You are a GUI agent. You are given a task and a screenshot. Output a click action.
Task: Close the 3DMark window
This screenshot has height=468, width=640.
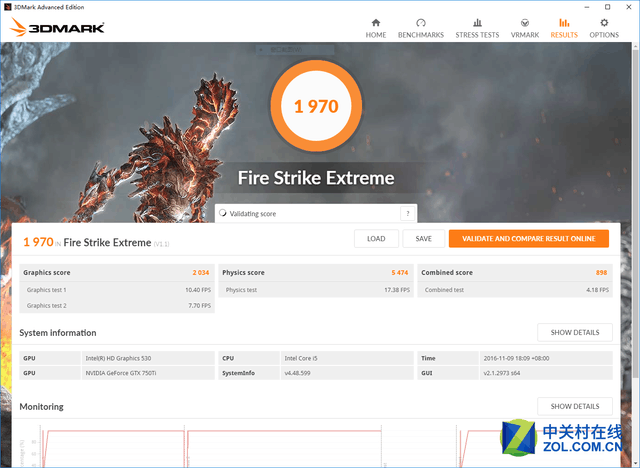pos(629,7)
